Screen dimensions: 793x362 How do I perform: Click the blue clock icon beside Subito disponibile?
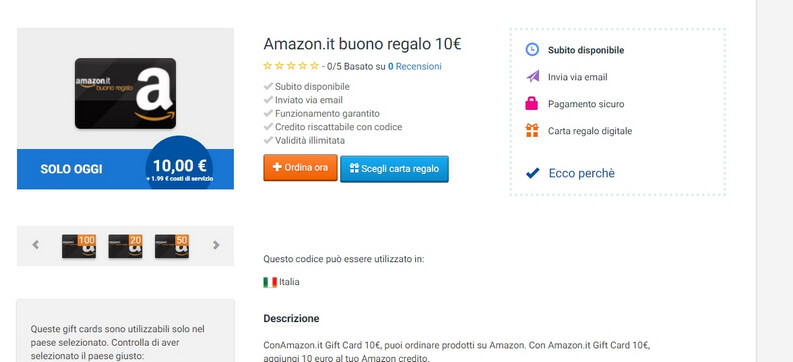pos(532,50)
